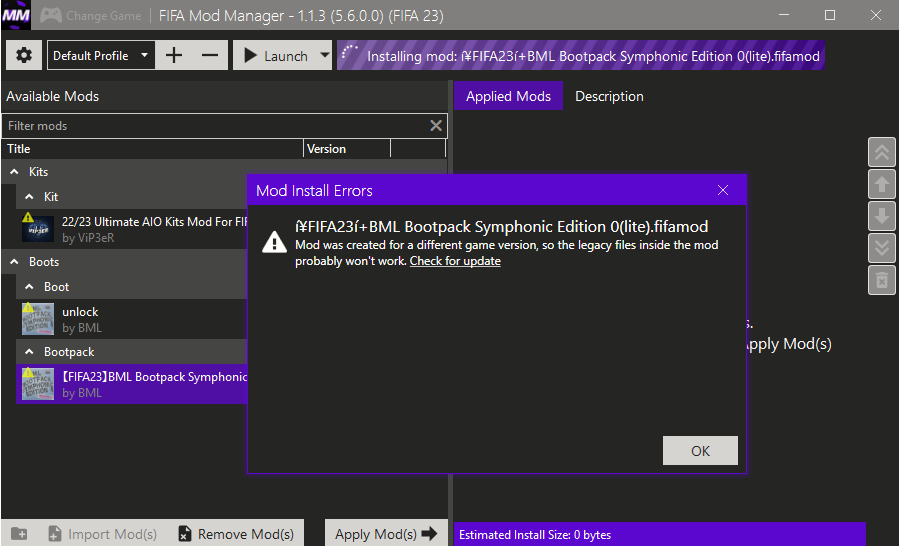The image size is (900, 546).
Task: Switch to the Applied Mods tab
Action: (508, 96)
